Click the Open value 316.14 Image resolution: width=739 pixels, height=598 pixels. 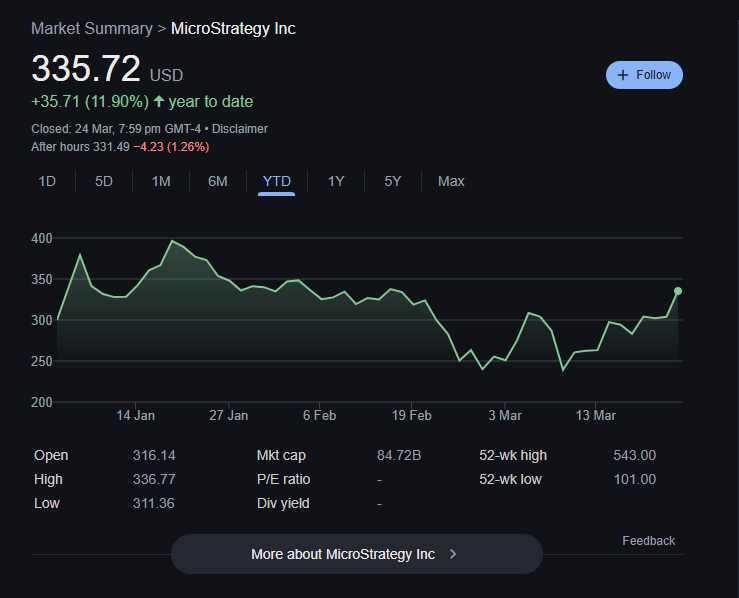[x=154, y=455]
